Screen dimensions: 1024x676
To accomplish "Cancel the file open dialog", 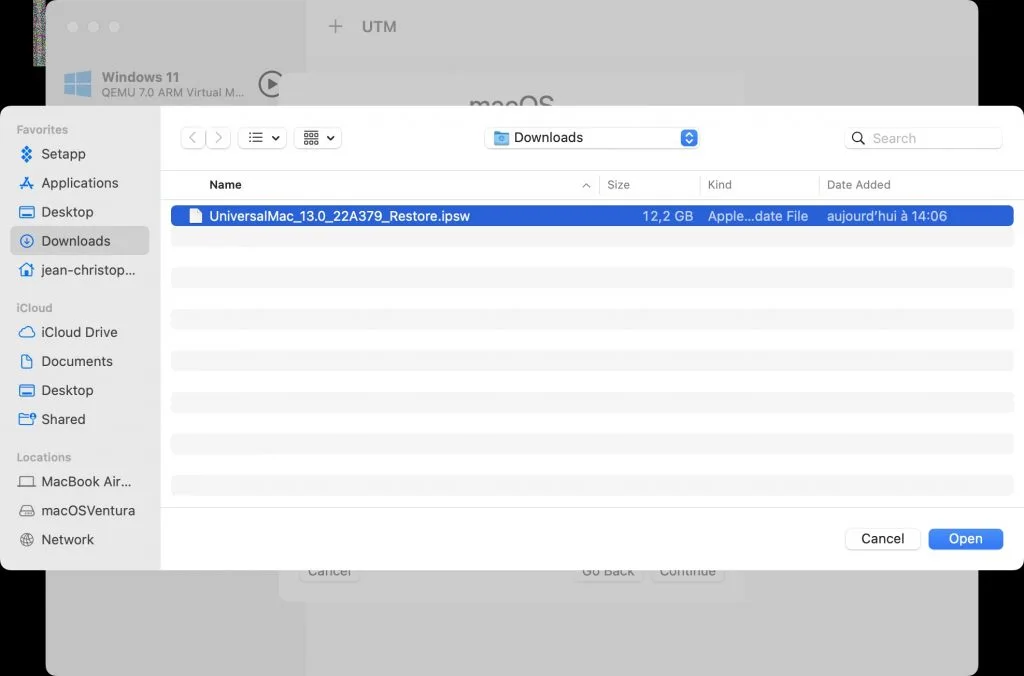I will tap(882, 539).
